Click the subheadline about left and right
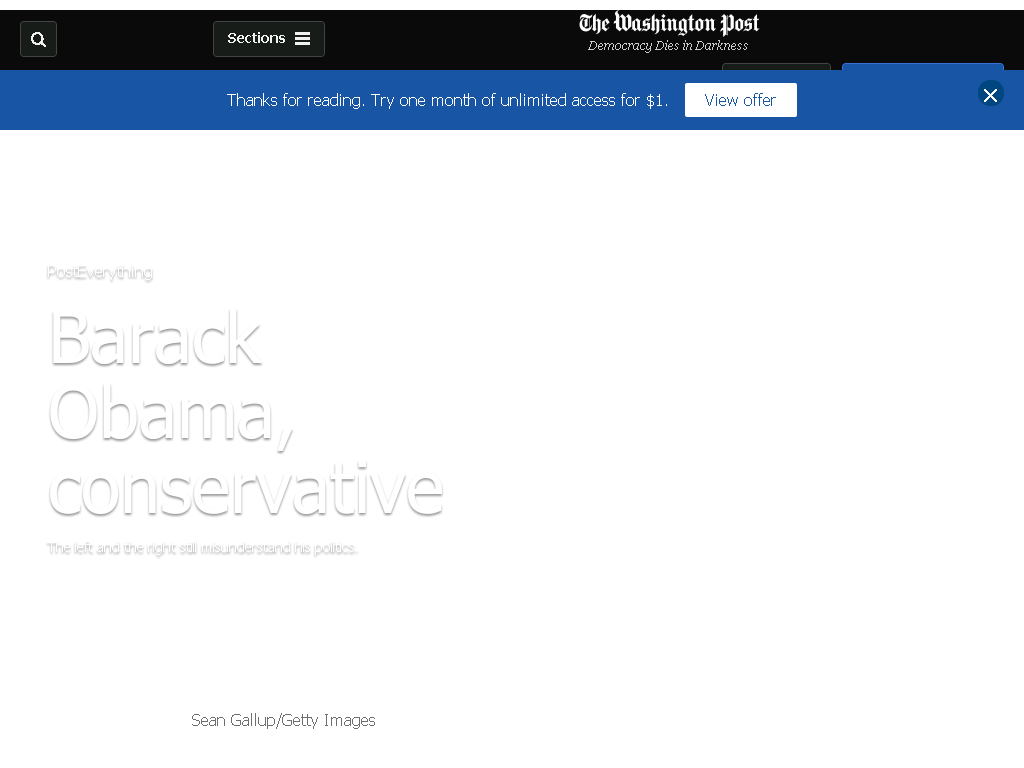The width and height of the screenshot is (1024, 768). click(x=202, y=548)
